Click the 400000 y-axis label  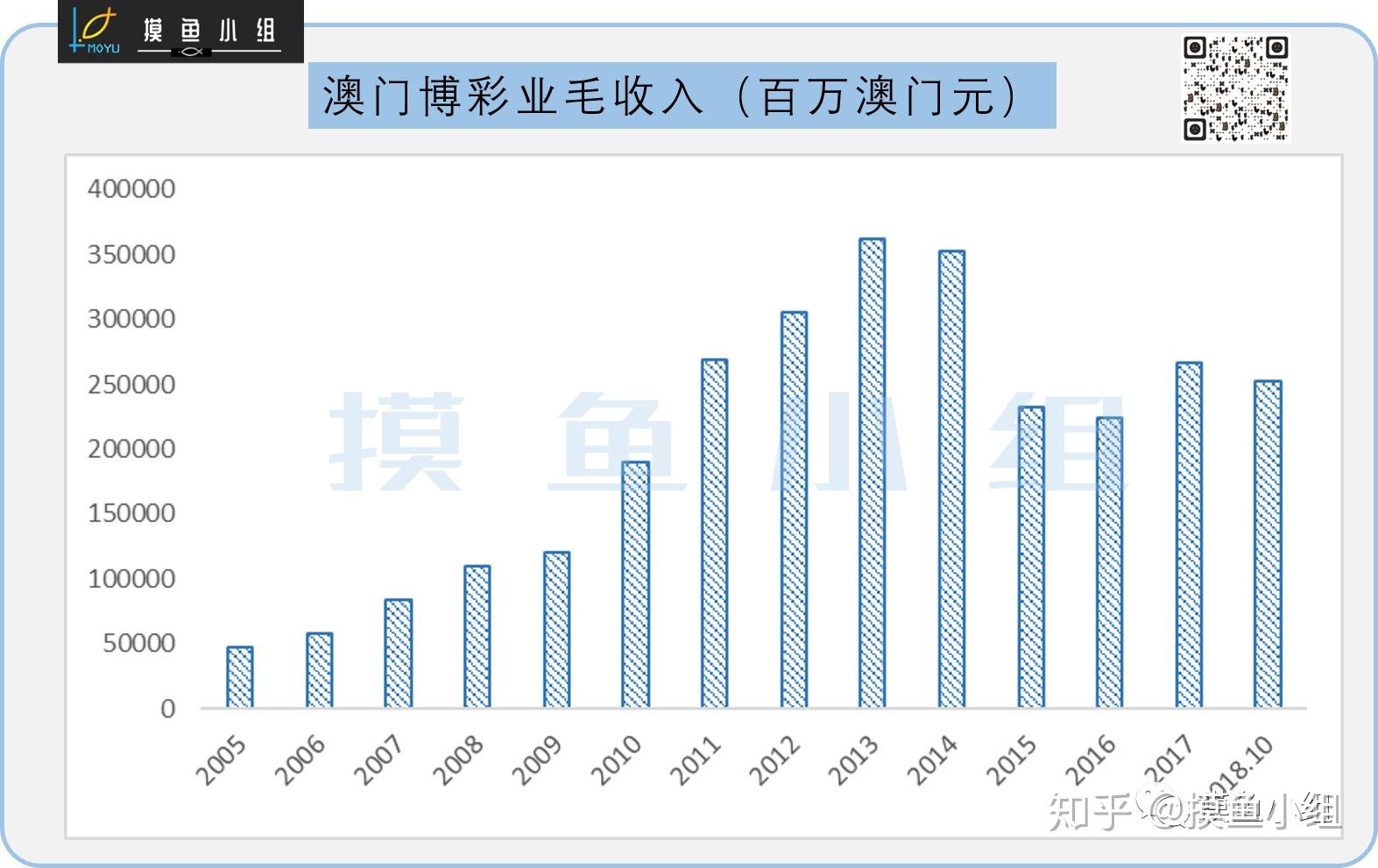click(x=131, y=188)
